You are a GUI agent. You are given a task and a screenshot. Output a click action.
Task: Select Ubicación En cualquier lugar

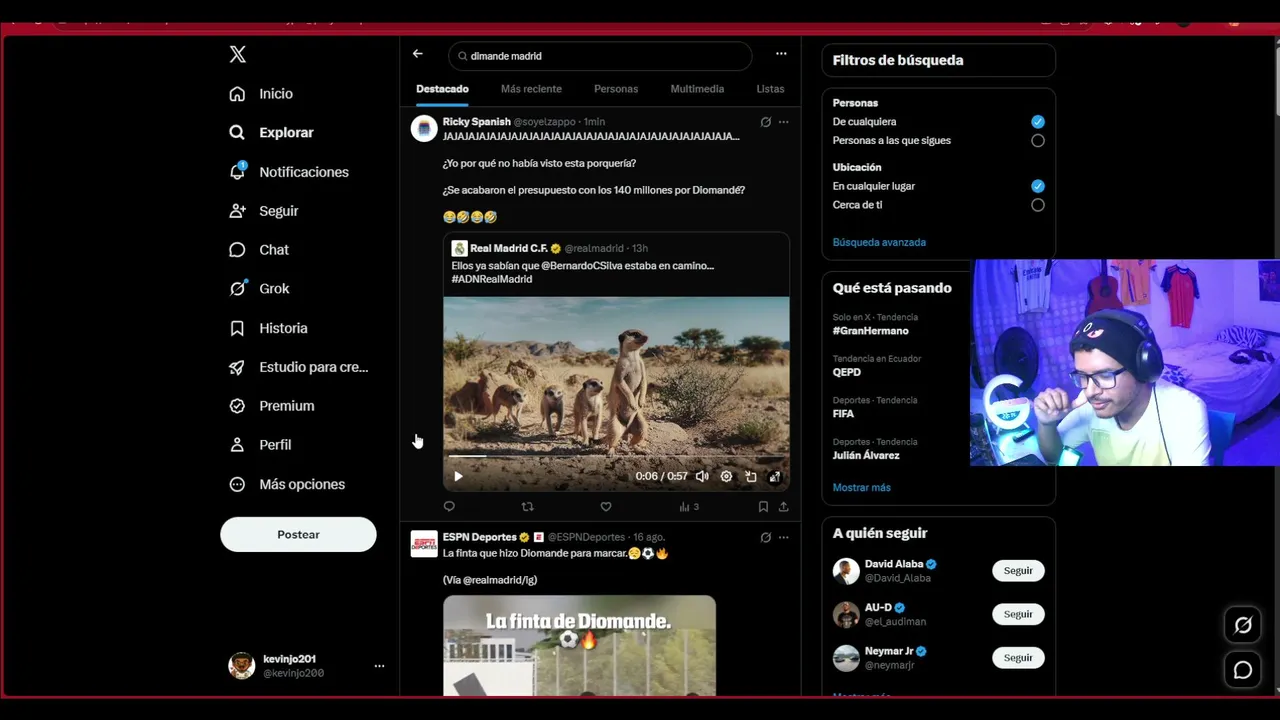(x=1038, y=186)
